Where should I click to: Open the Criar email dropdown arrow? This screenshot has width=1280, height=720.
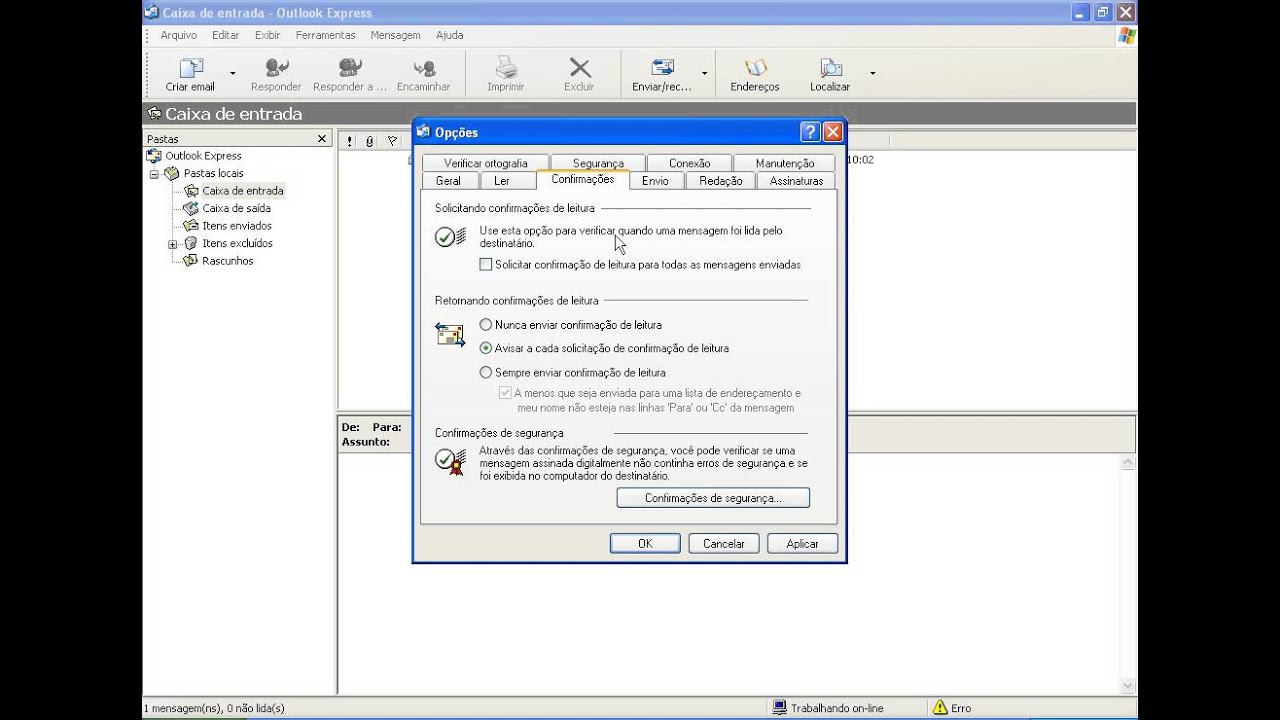pos(233,73)
